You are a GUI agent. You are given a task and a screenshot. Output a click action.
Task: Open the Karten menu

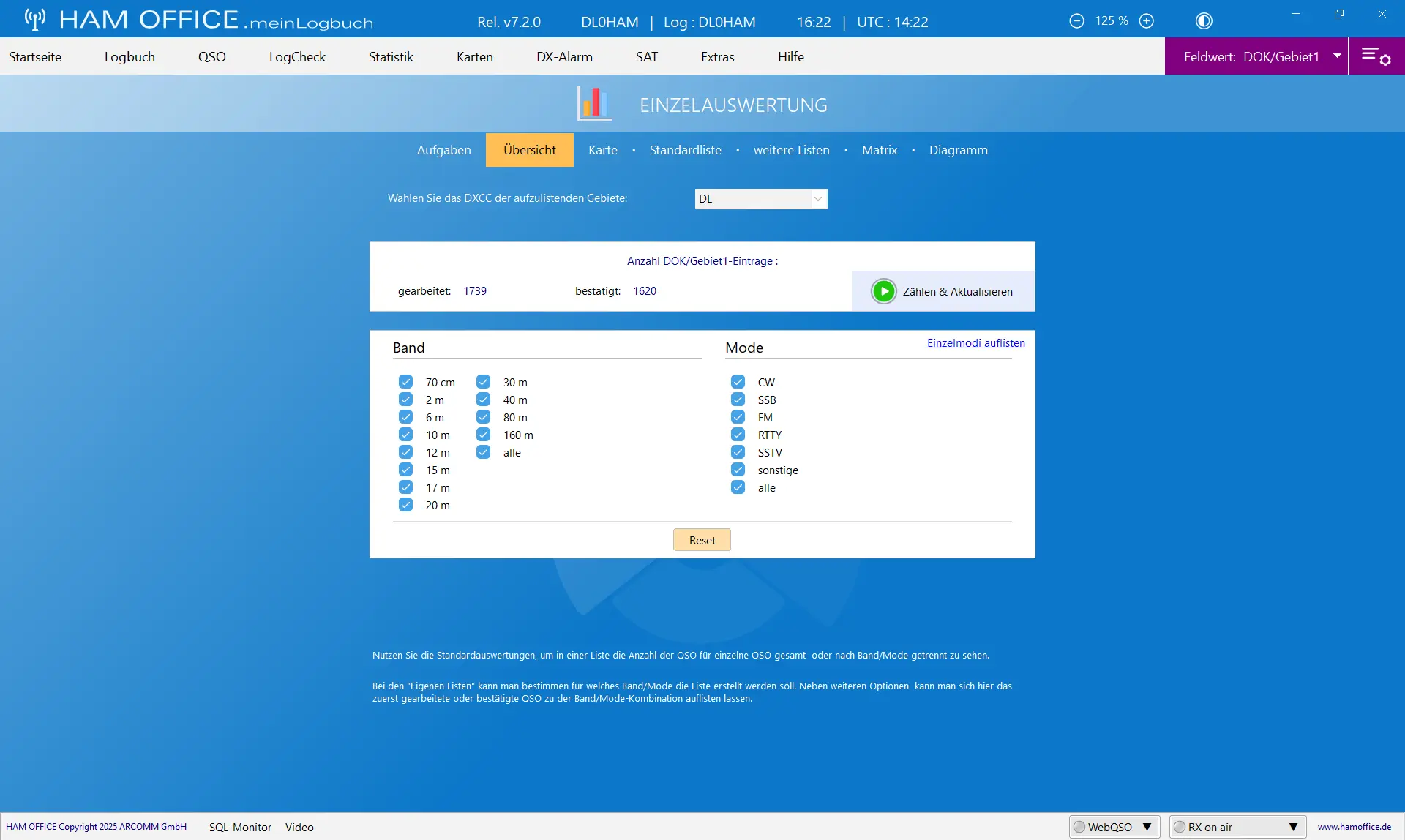click(475, 56)
